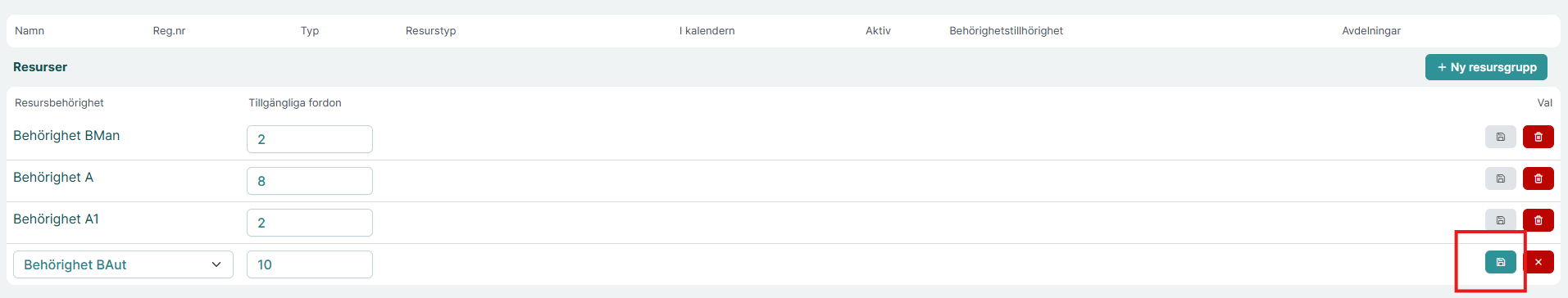Save the Behörighet BMan row
The width and height of the screenshot is (1568, 298).
[x=1500, y=137]
